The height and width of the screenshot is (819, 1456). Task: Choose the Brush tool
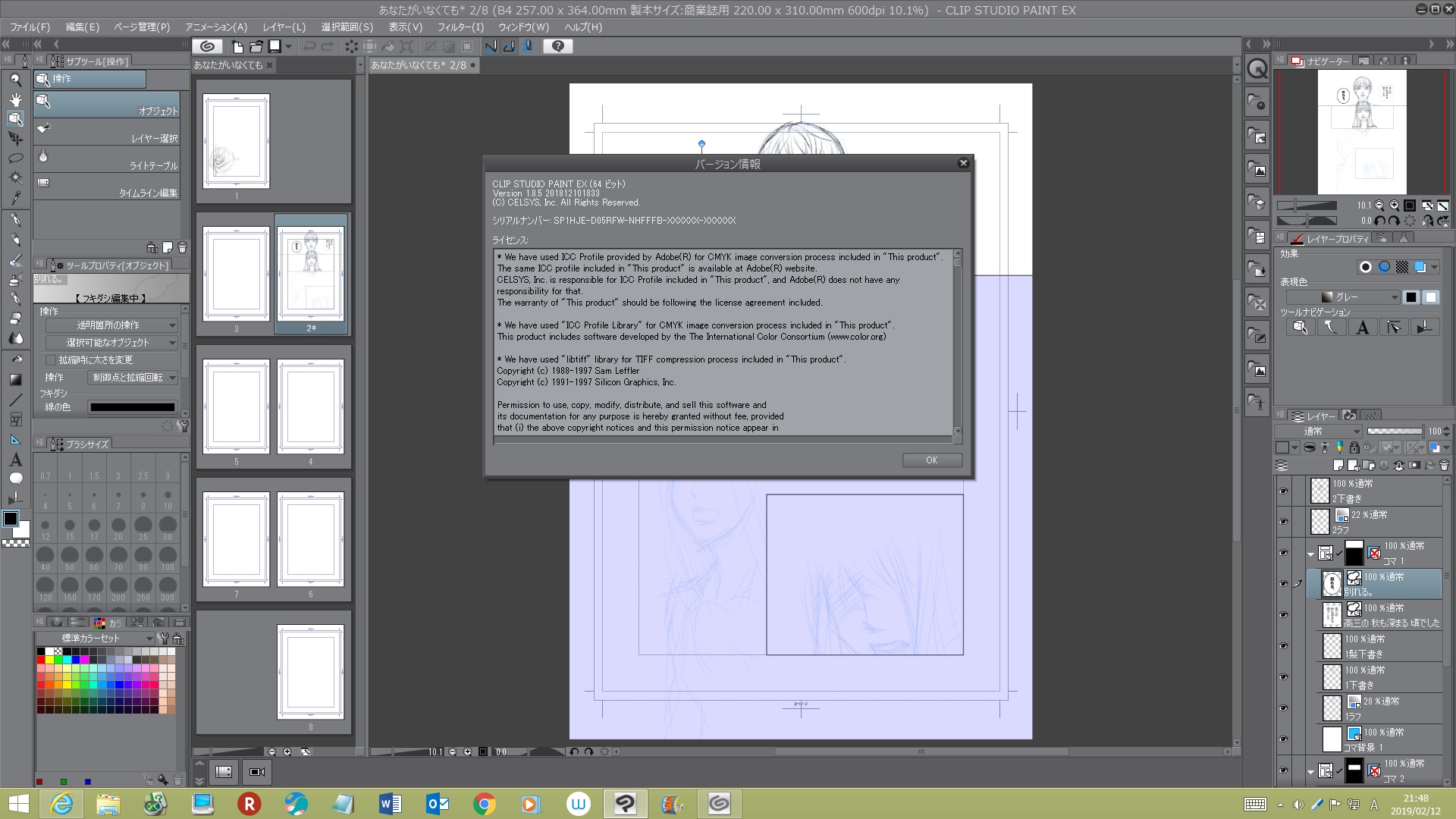point(15,260)
